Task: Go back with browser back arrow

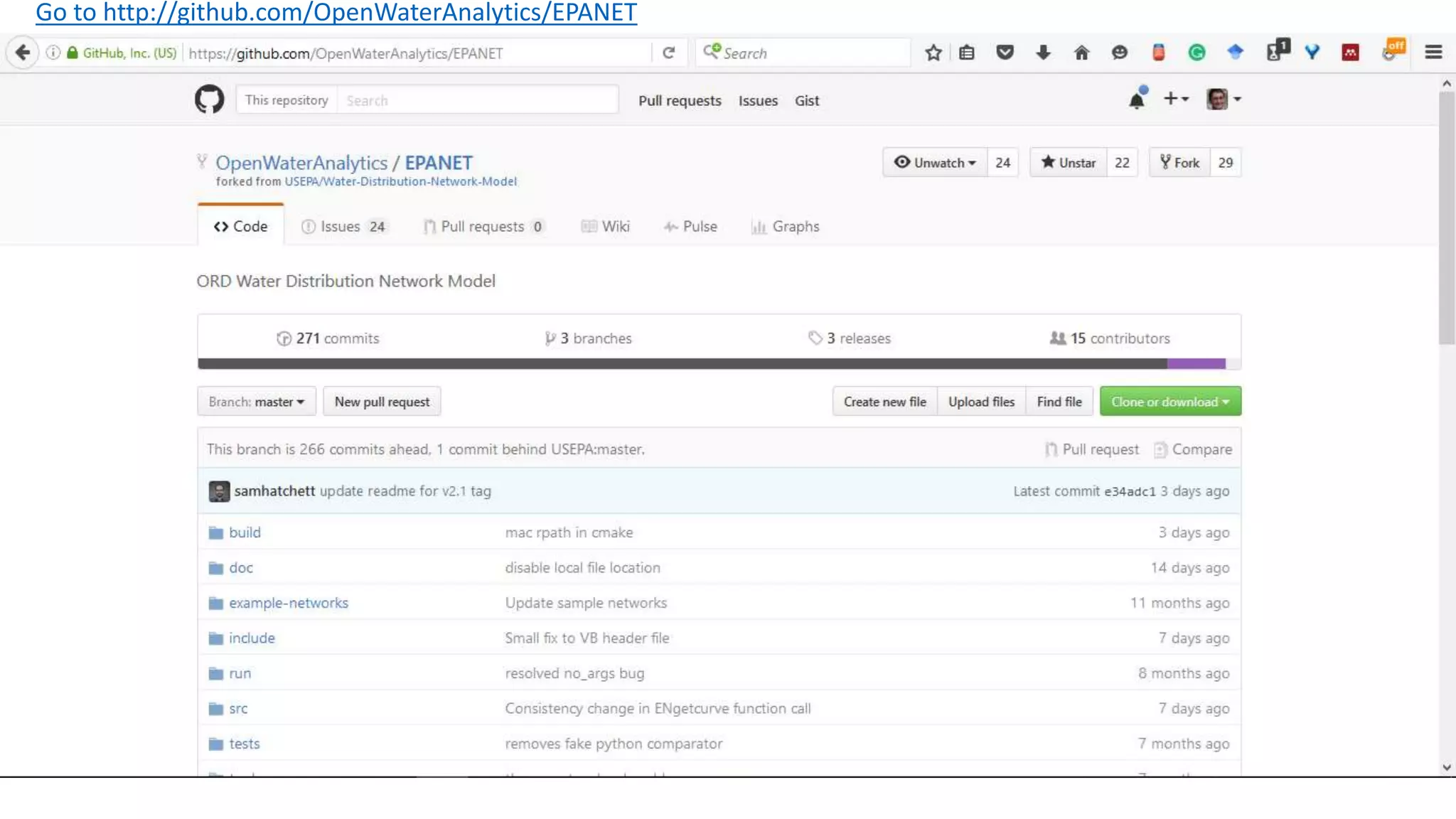Action: (23, 53)
